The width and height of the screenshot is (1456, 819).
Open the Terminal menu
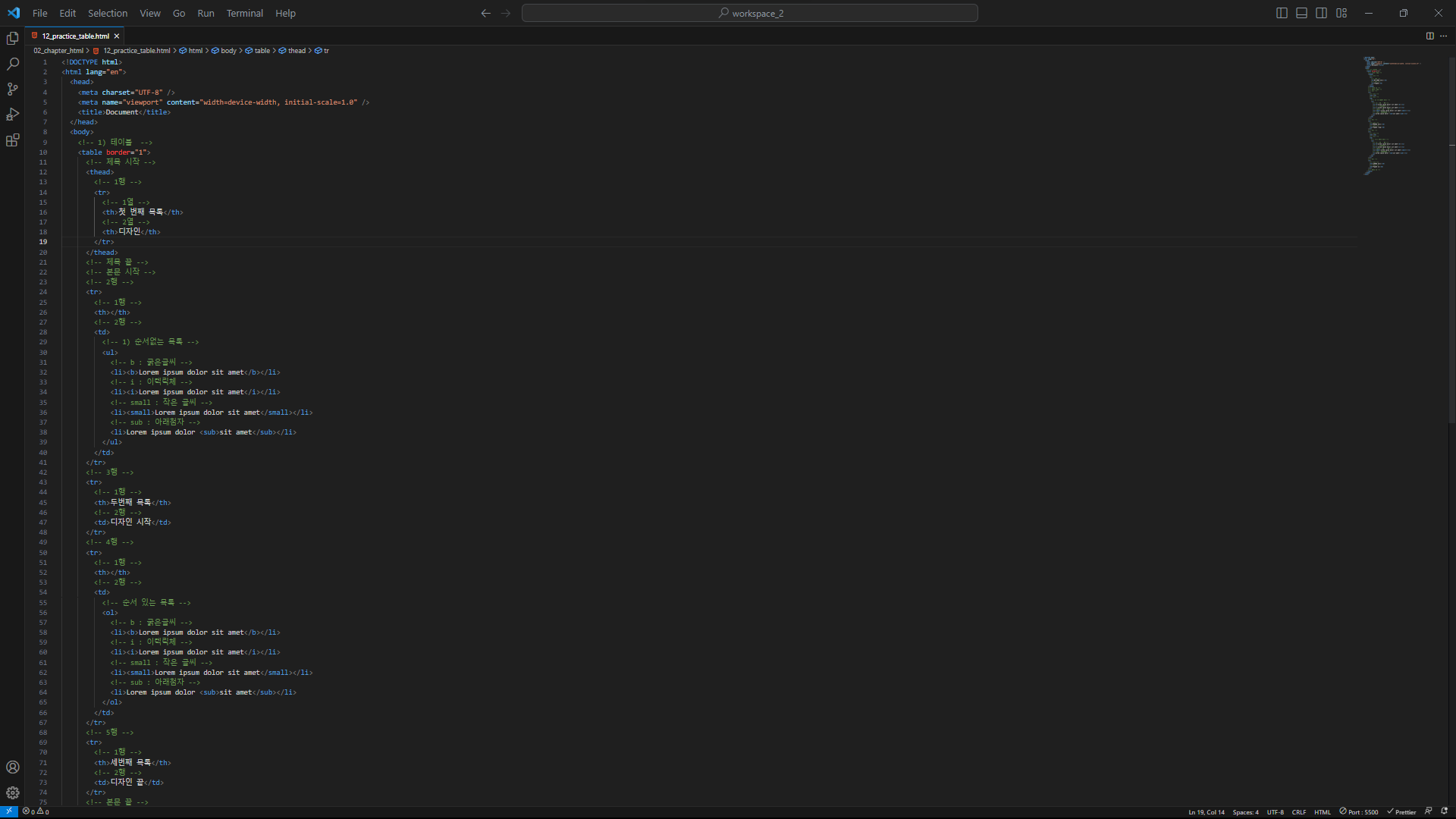click(x=244, y=13)
